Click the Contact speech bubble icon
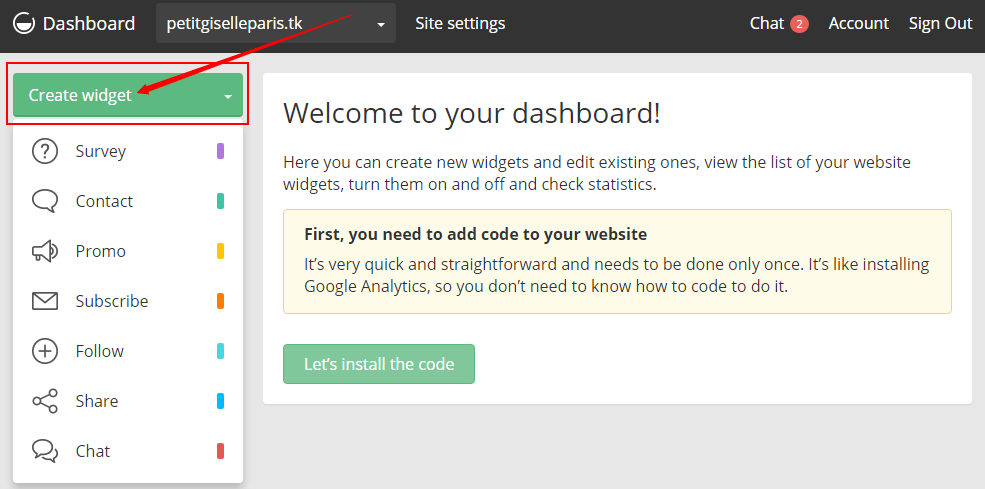985x489 pixels. tap(45, 201)
